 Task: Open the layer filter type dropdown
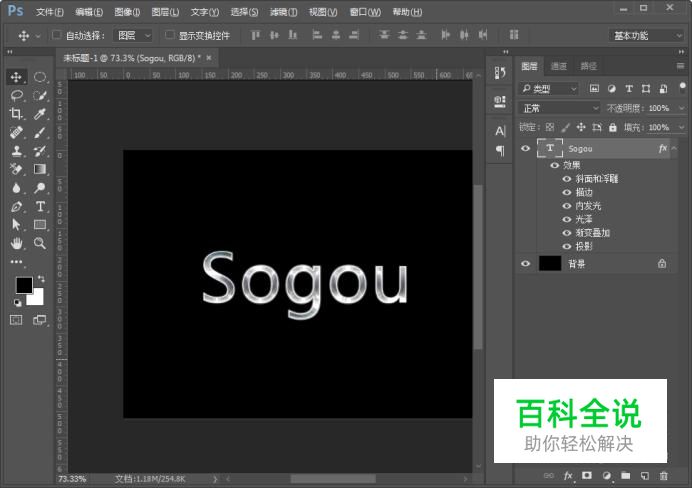coord(548,89)
